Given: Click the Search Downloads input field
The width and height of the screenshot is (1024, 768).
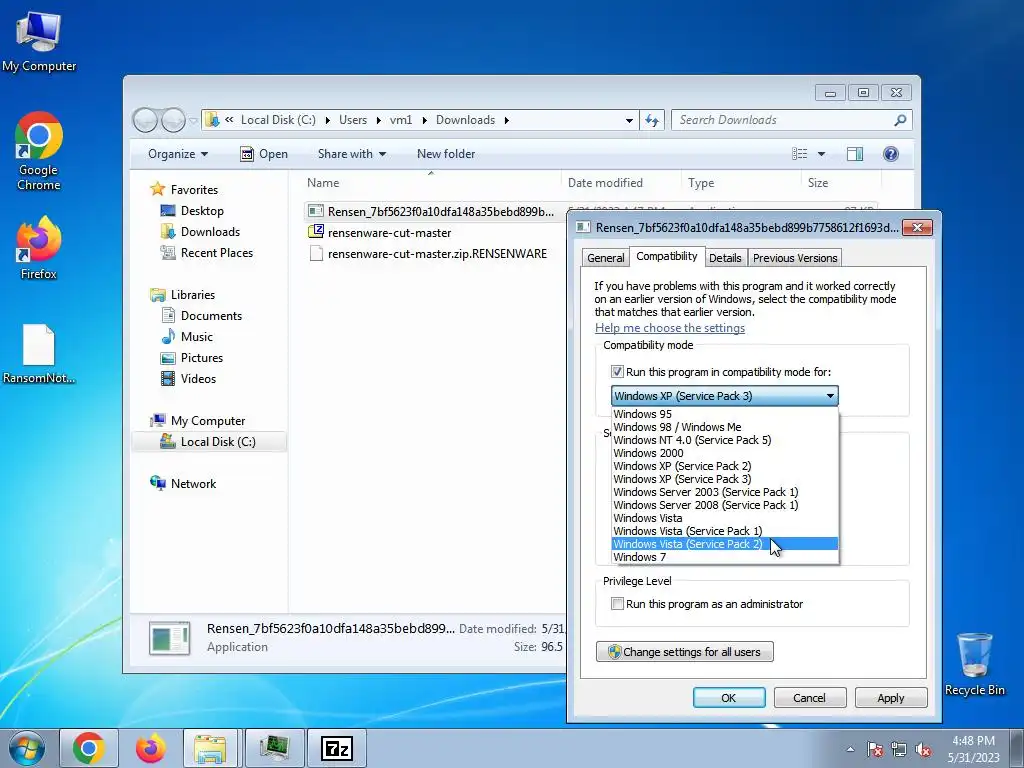Looking at the screenshot, I should click(x=783, y=120).
